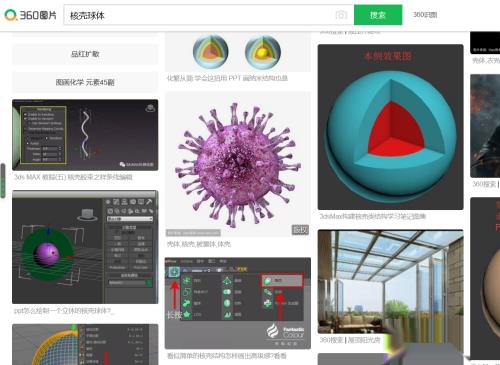Open the 3ds MAX 教程(五) caption link
The width and height of the screenshot is (500, 365).
pyautogui.click(x=73, y=177)
